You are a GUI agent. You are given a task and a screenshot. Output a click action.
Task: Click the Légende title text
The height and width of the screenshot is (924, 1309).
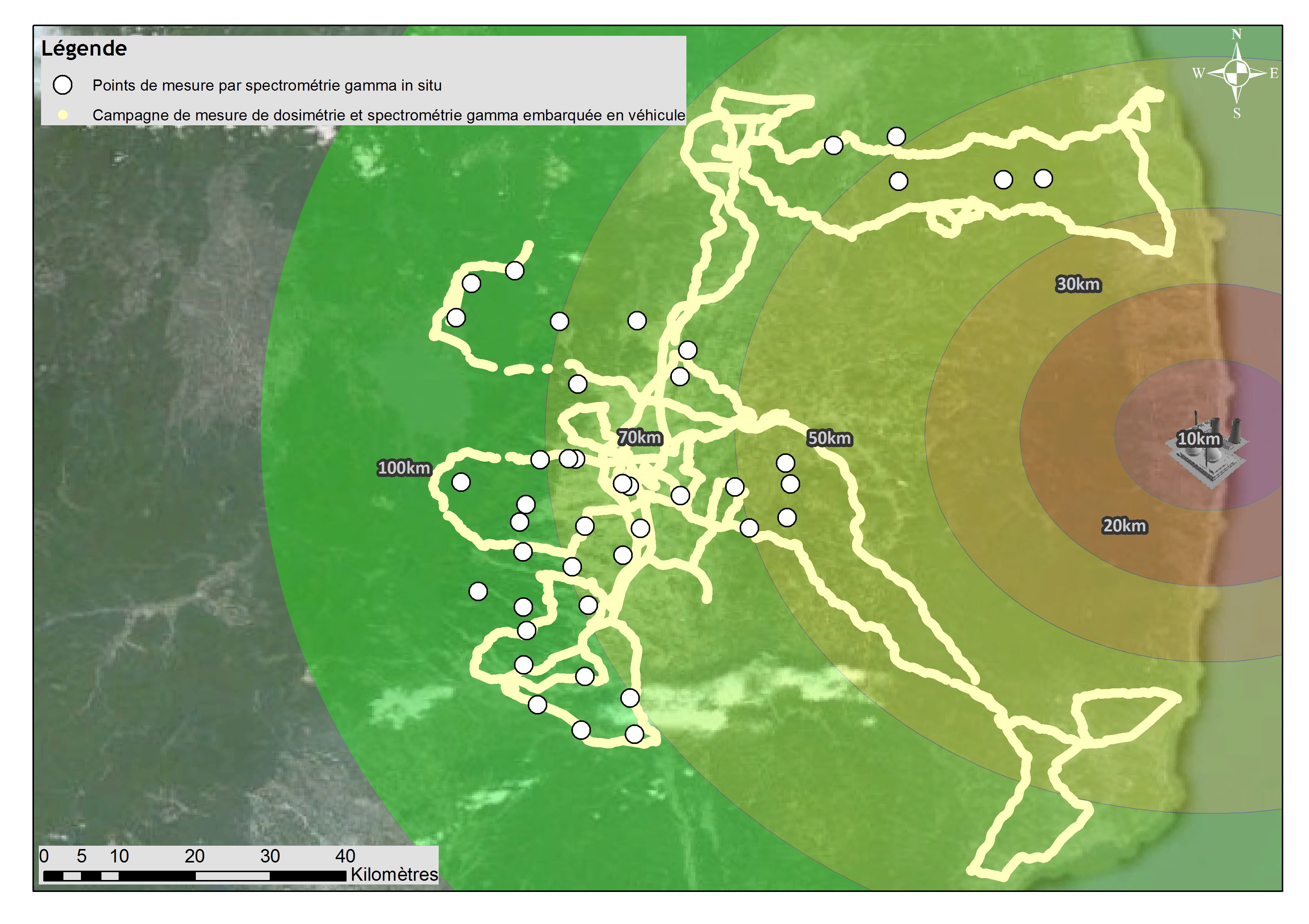point(84,48)
